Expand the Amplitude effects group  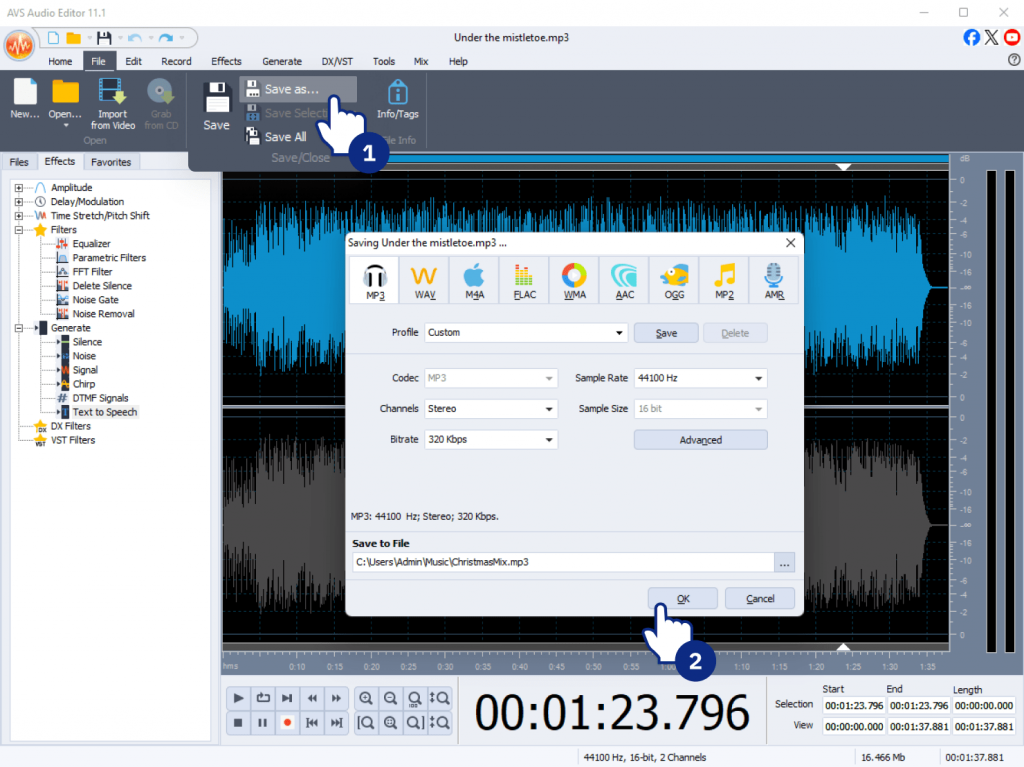click(x=19, y=188)
